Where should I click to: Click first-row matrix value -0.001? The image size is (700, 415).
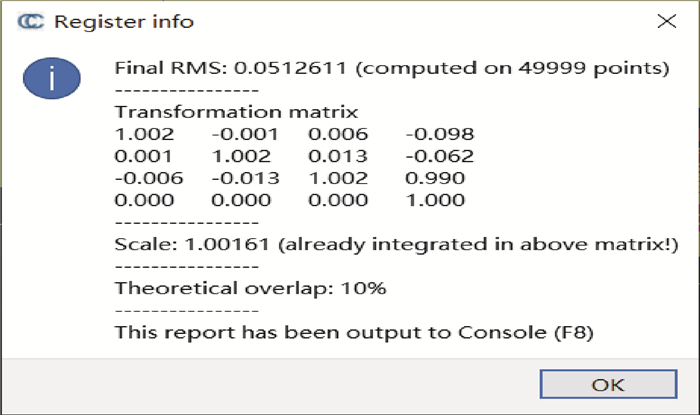(241, 134)
